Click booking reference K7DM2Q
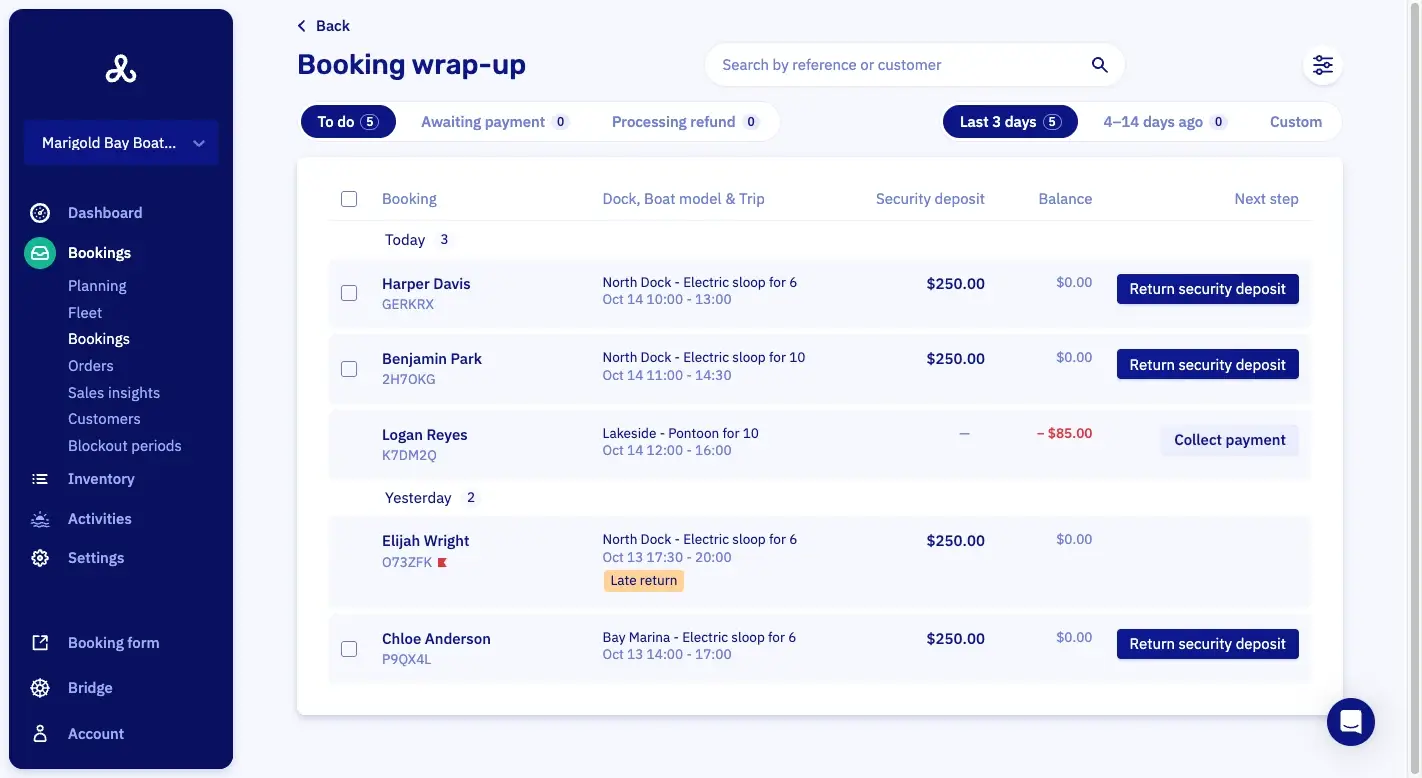This screenshot has width=1422, height=778. click(409, 456)
